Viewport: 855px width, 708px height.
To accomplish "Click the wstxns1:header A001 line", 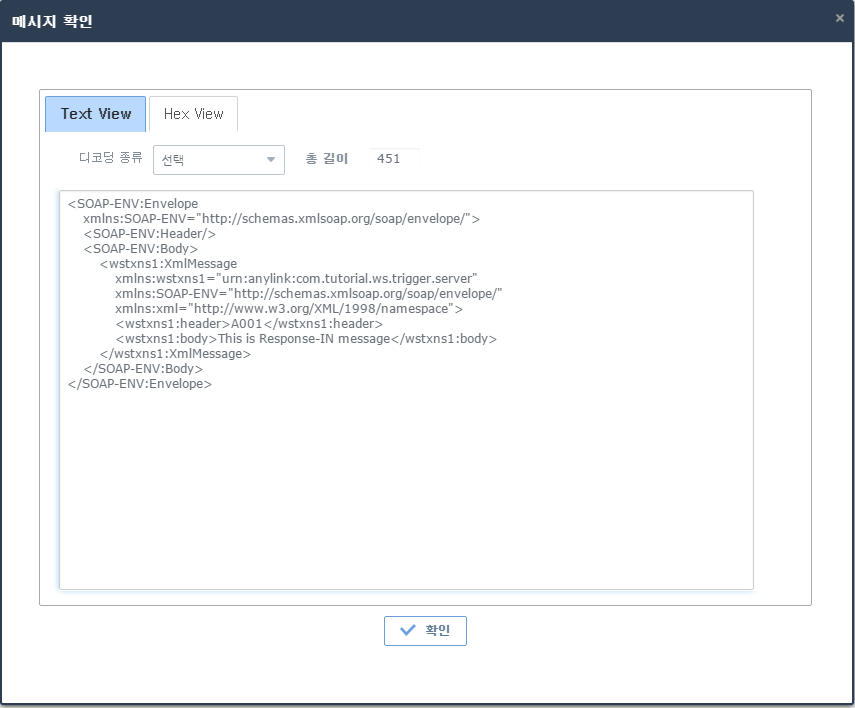I will pos(249,324).
